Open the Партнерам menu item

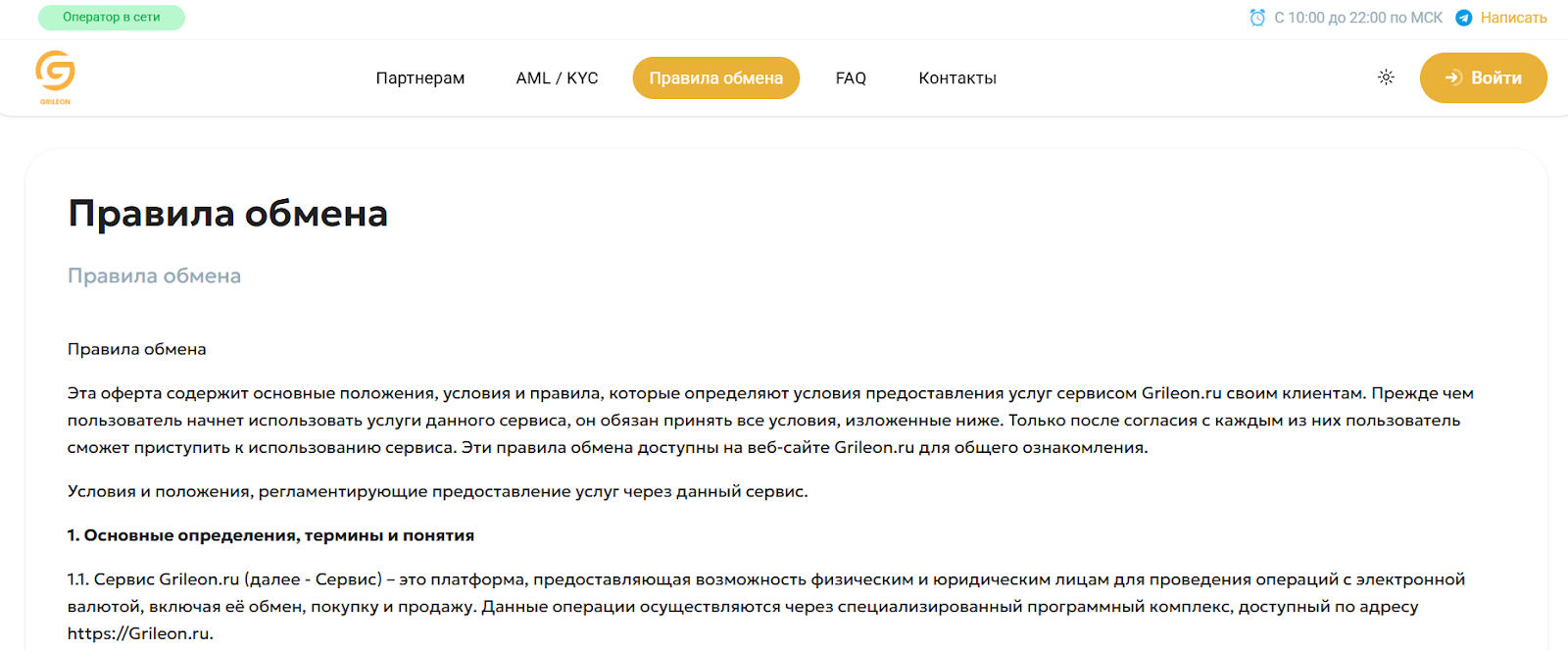tap(419, 78)
